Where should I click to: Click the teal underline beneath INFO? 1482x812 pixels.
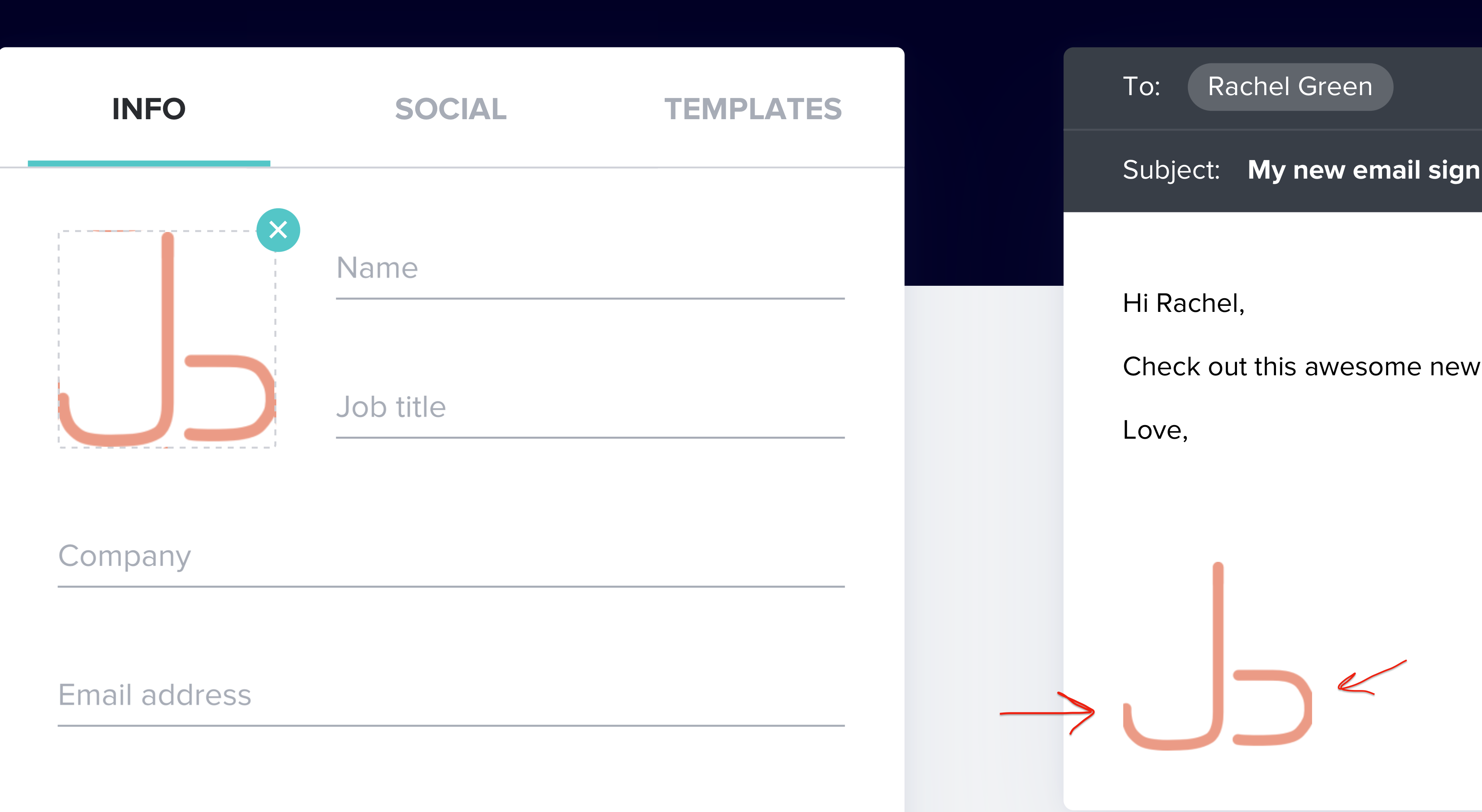click(149, 164)
